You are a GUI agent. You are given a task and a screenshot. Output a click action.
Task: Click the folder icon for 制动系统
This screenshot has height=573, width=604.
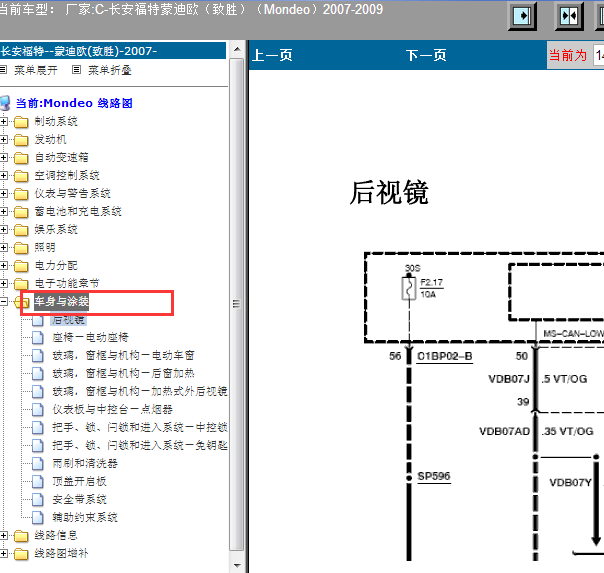[x=21, y=122]
